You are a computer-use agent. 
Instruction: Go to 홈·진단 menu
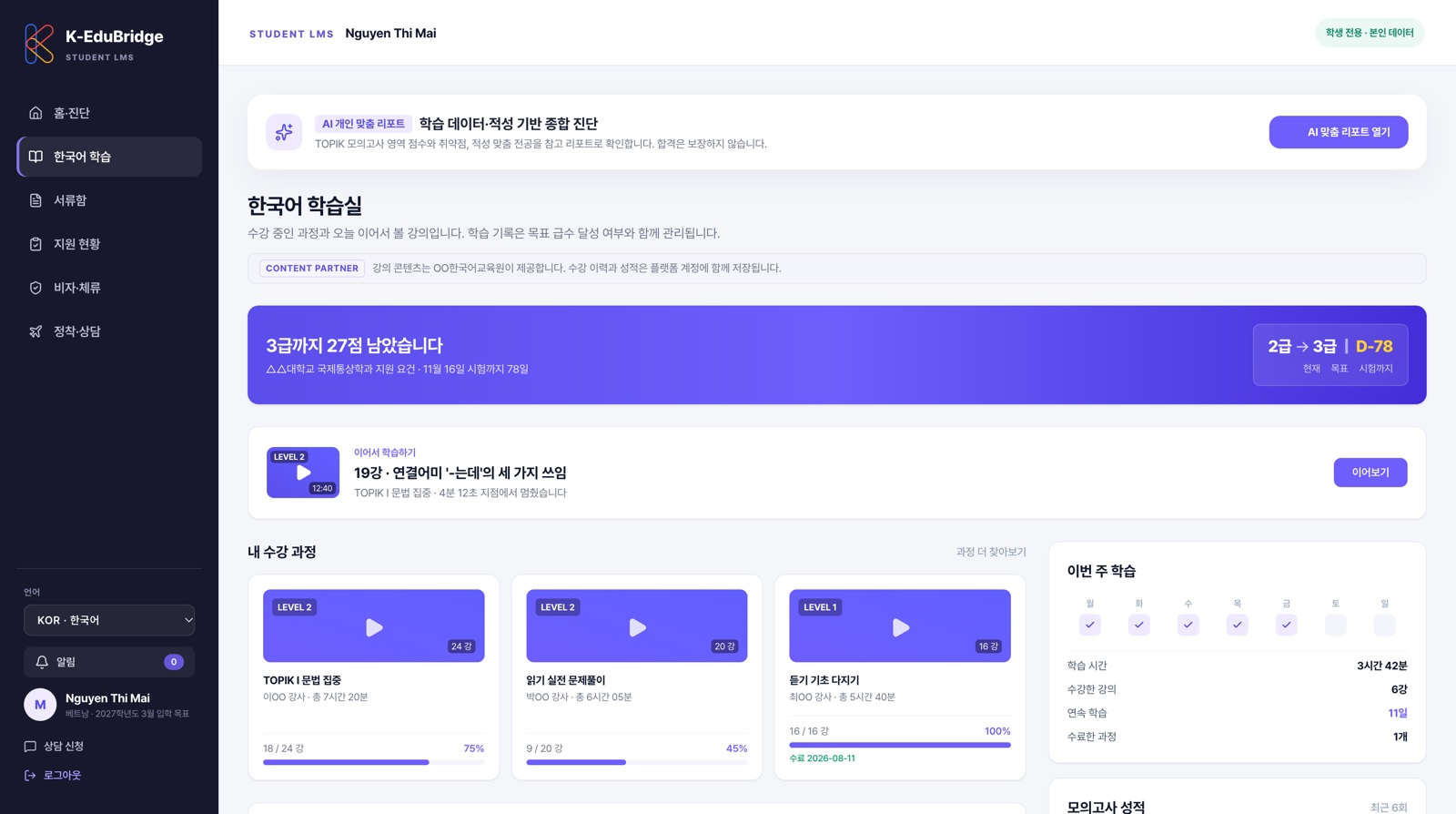click(x=109, y=113)
